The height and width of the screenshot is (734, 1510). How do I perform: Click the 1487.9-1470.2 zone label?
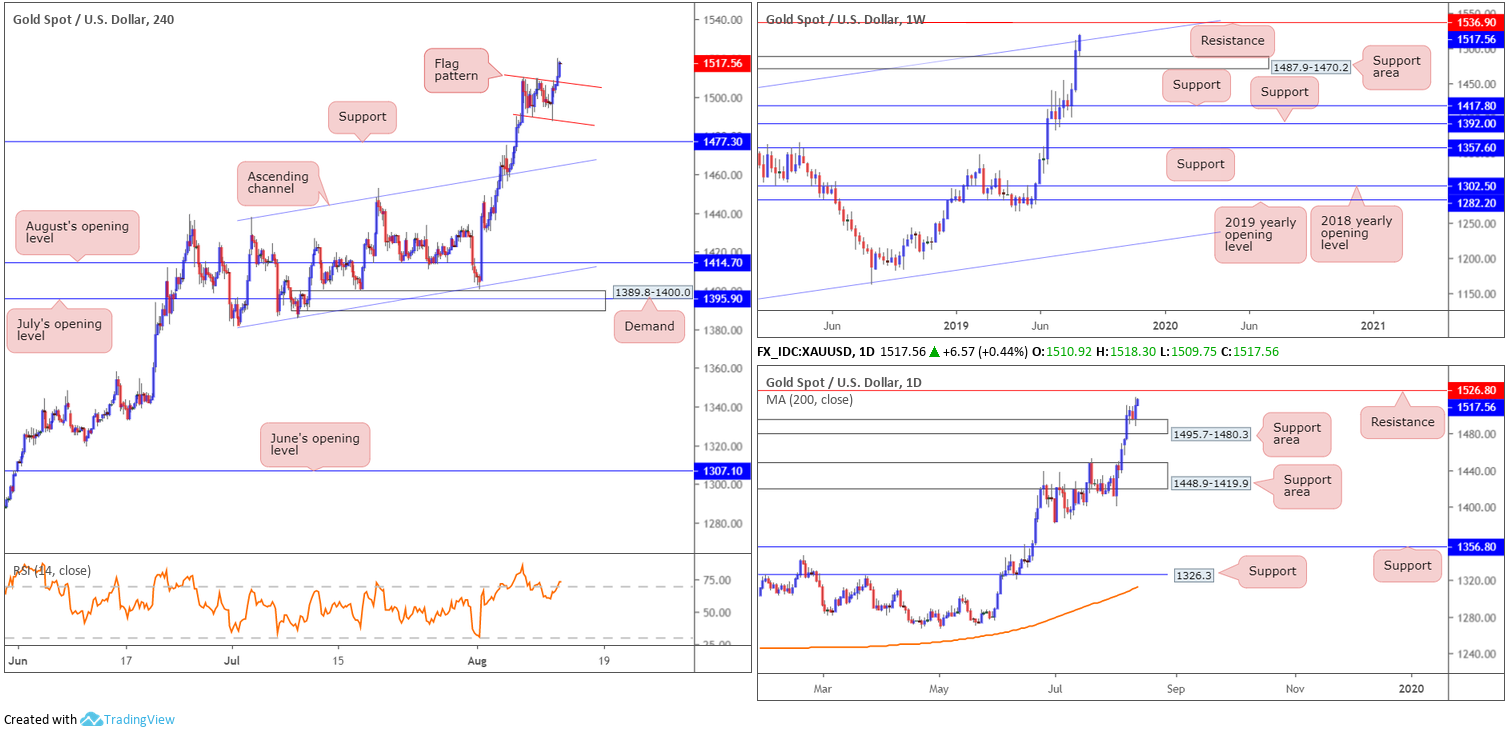point(1311,67)
